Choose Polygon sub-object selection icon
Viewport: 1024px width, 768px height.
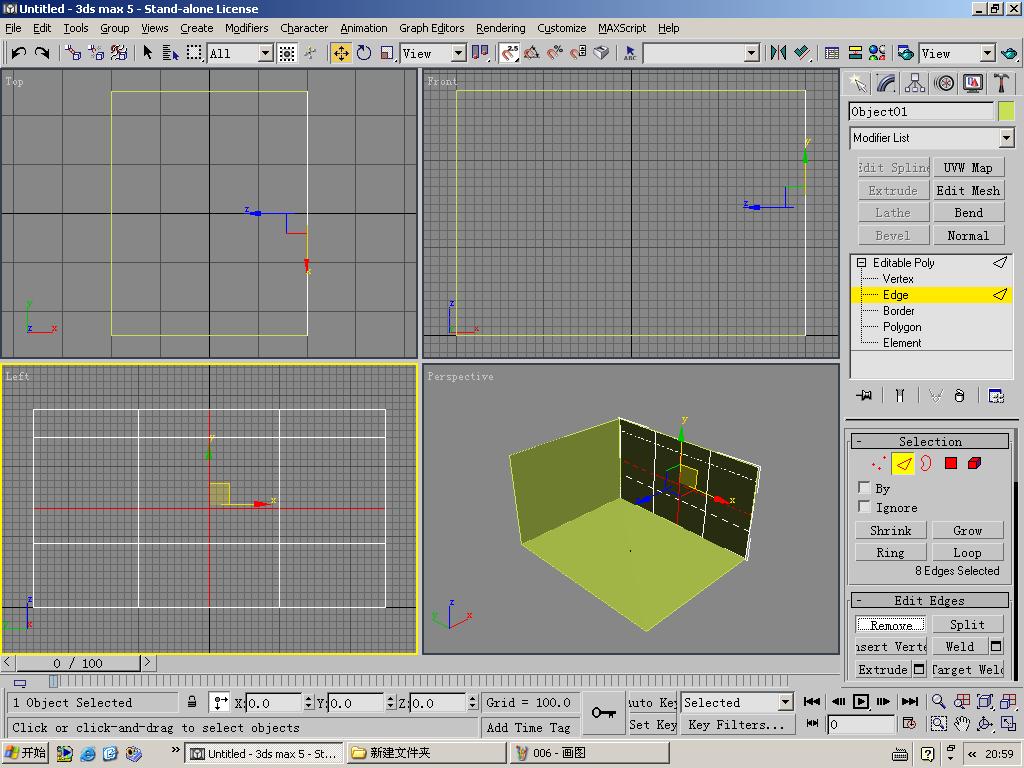click(951, 463)
